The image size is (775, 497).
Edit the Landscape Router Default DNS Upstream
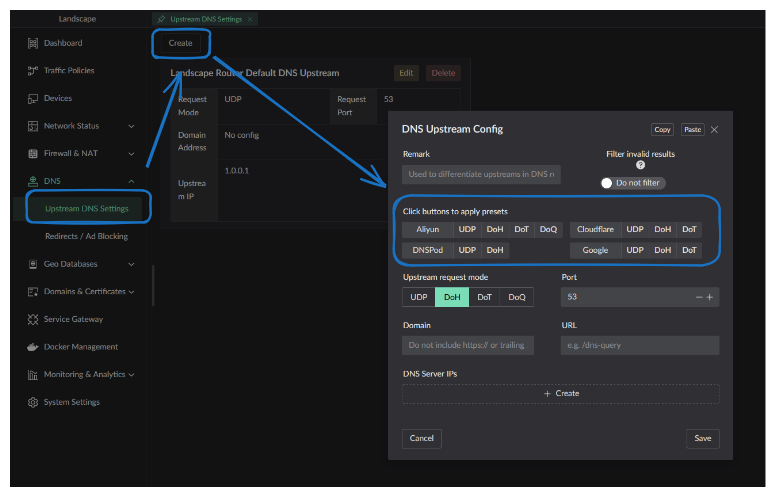[x=406, y=73]
